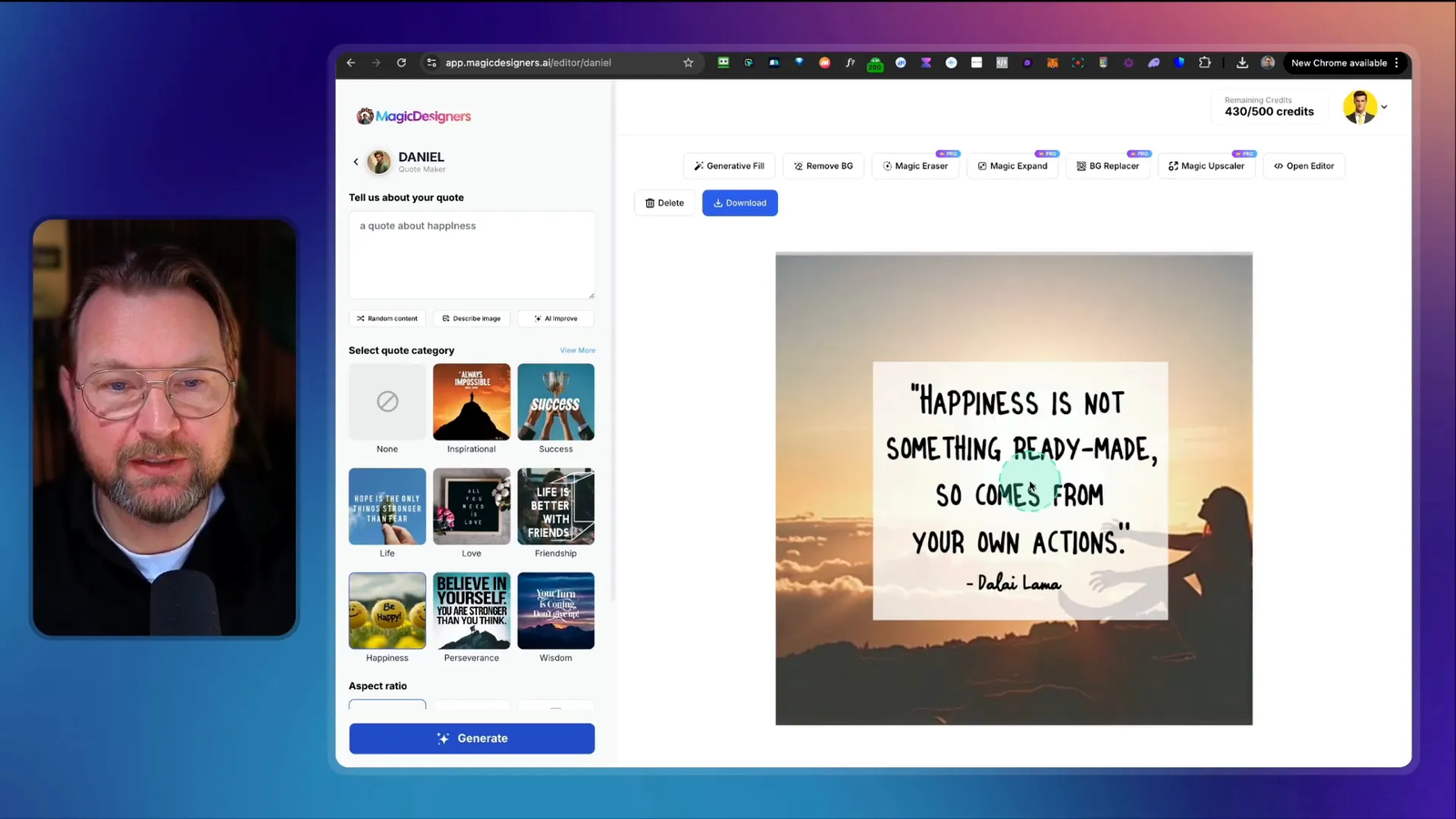
Task: Click the browser forward arrow
Action: (376, 63)
